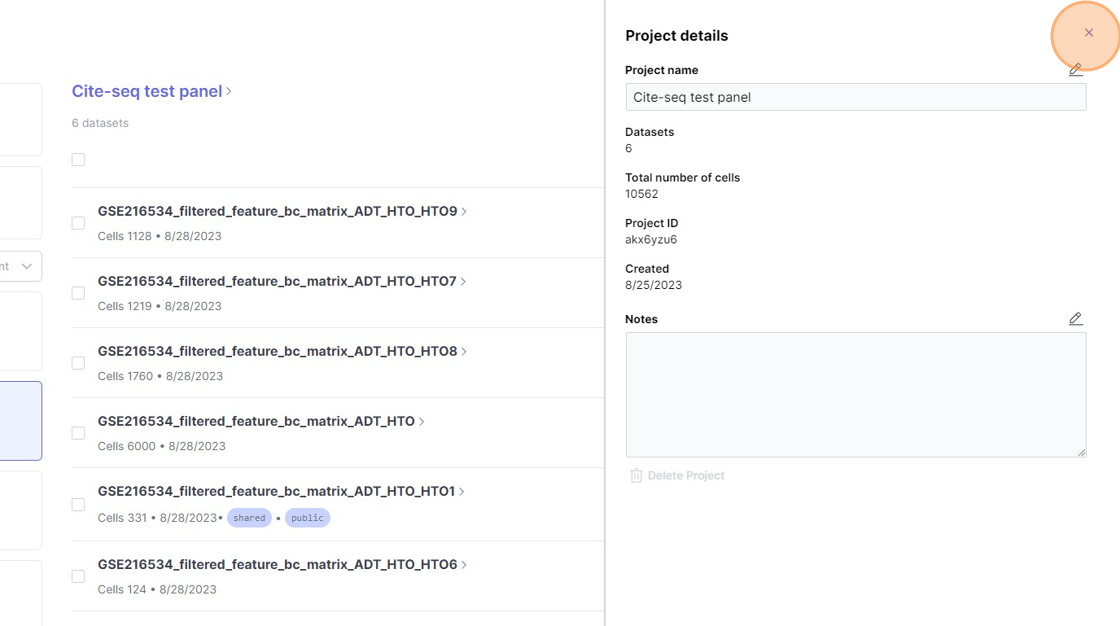Select the highlighted project card in left sidebar
1120x626 pixels.
[x=21, y=421]
